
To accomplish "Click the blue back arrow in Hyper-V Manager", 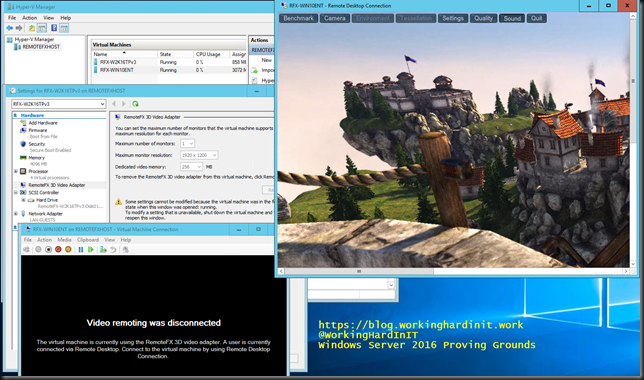I will (9, 28).
